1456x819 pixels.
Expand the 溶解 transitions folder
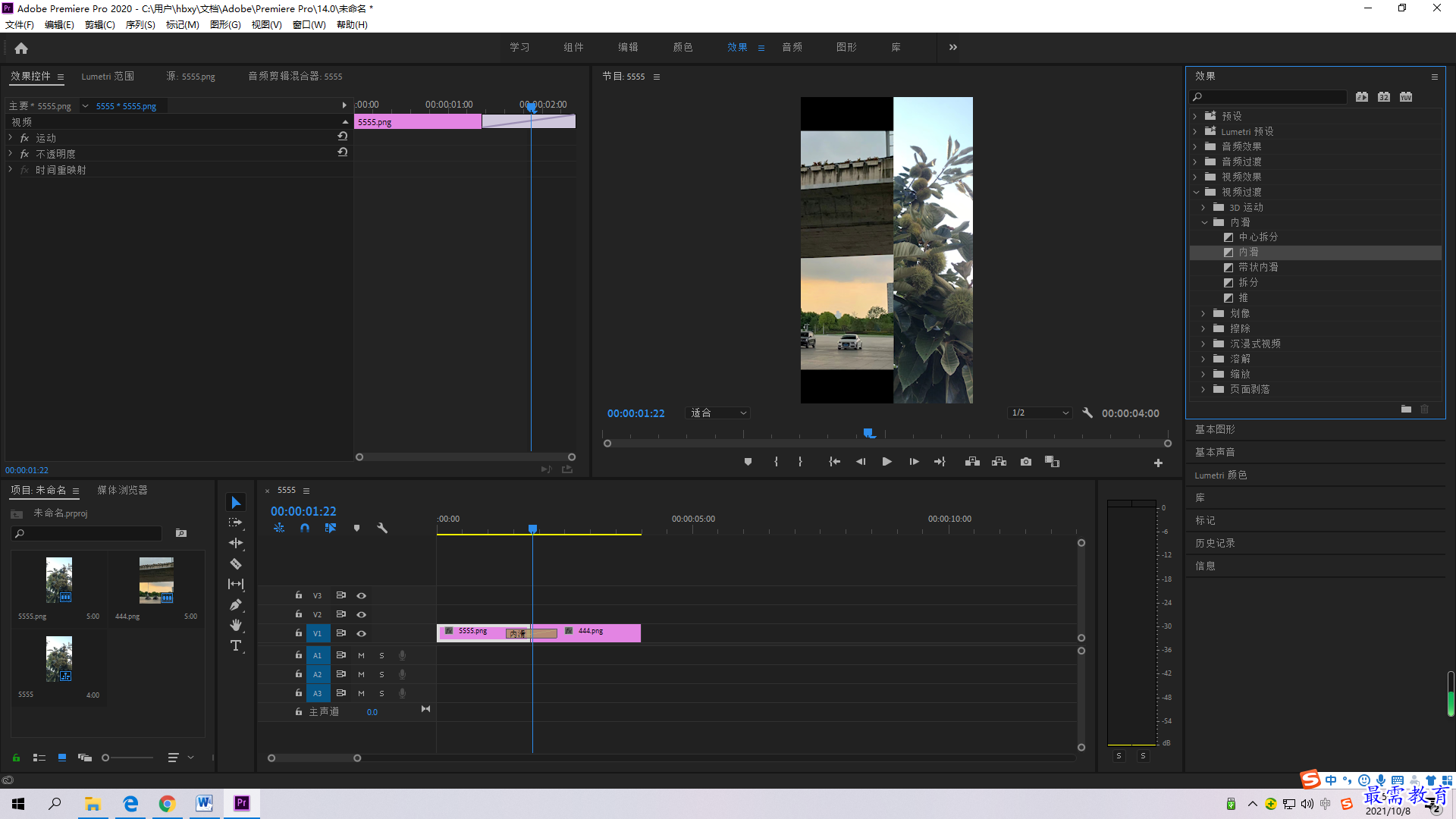[1203, 359]
